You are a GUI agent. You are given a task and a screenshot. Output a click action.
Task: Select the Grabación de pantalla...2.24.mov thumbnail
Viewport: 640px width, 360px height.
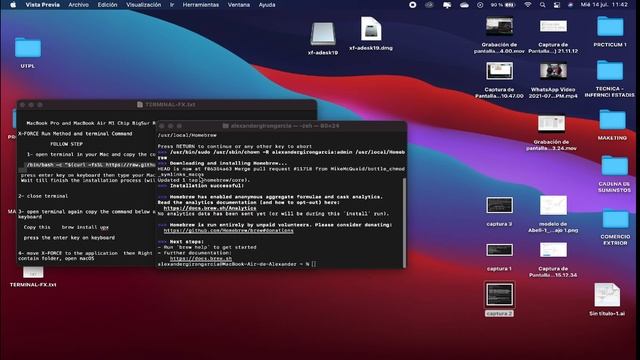click(x=551, y=123)
